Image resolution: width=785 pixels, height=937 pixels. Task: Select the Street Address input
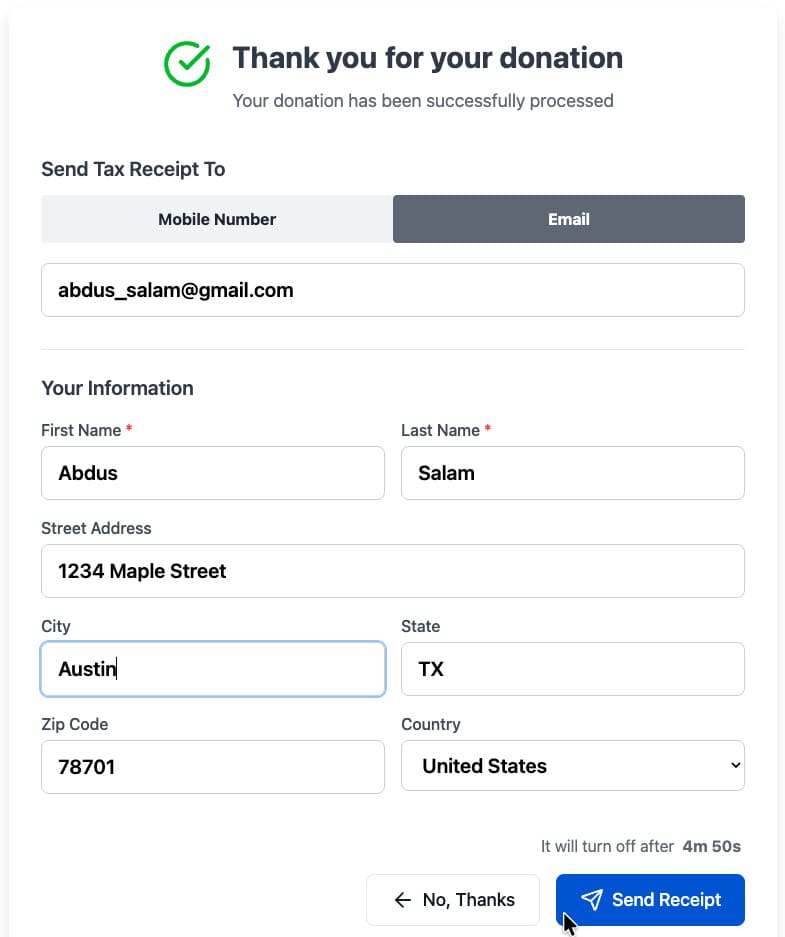pyautogui.click(x=392, y=571)
